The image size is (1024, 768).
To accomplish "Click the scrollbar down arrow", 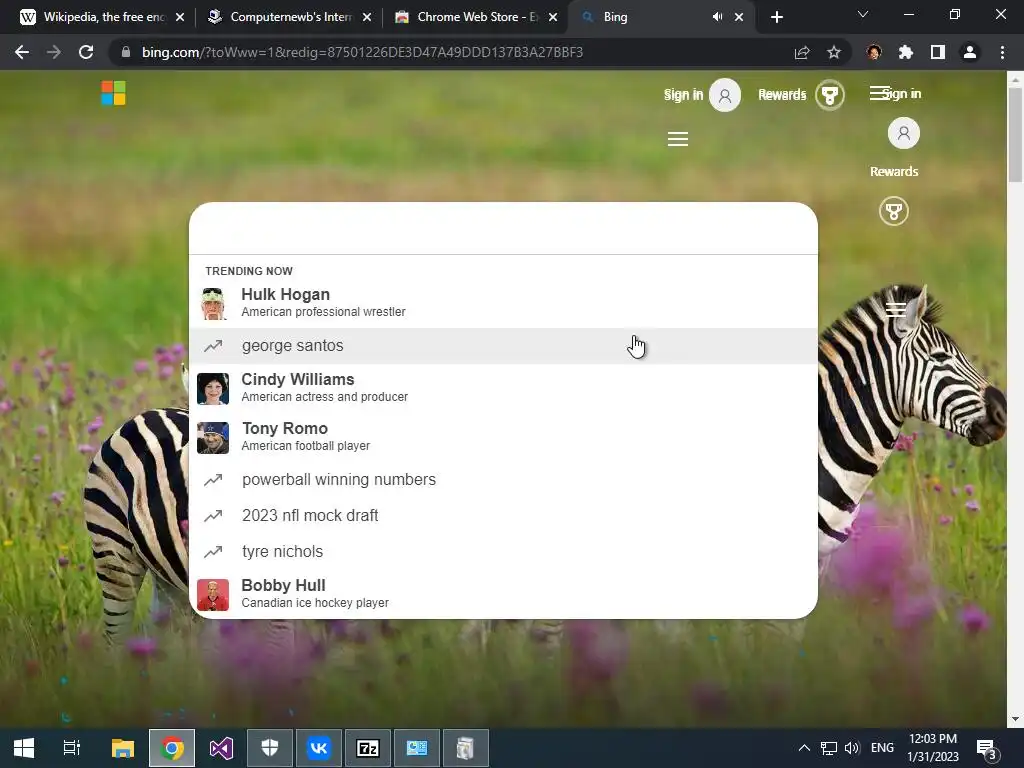I will (1015, 719).
